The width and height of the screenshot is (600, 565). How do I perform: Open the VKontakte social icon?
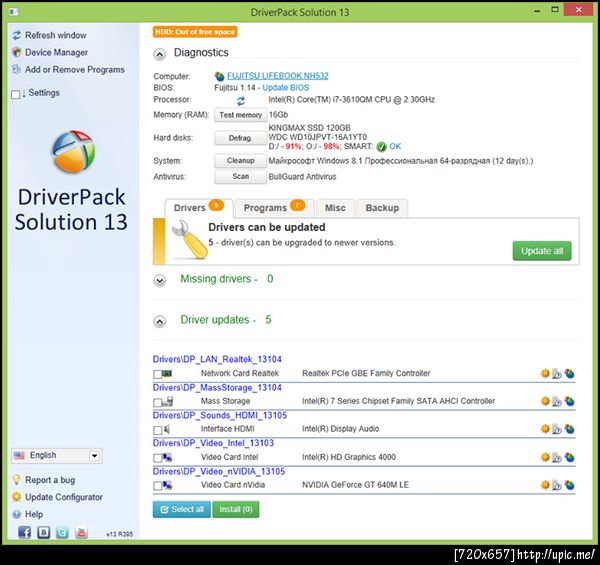tap(44, 532)
